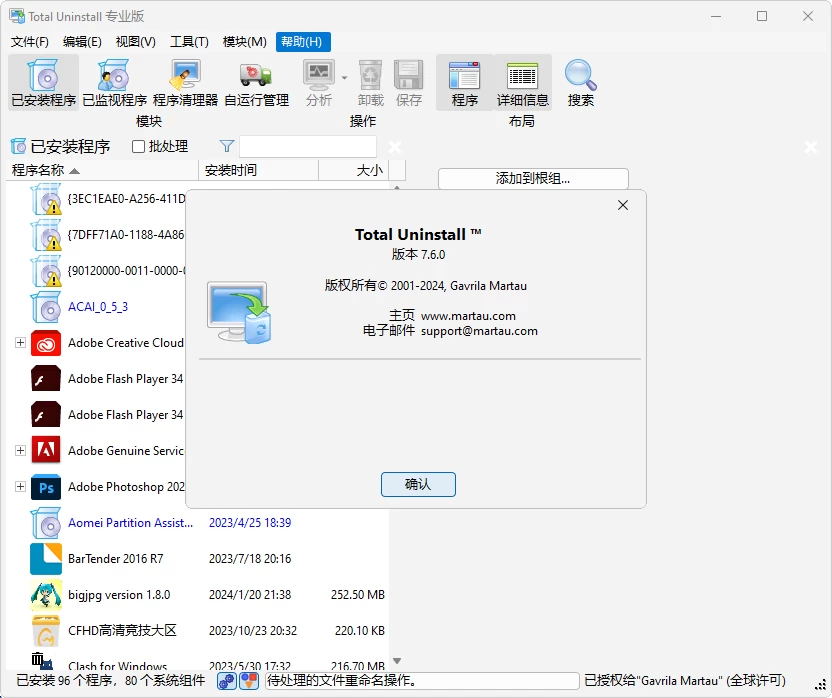Clear filter with the X beside input

point(395,147)
